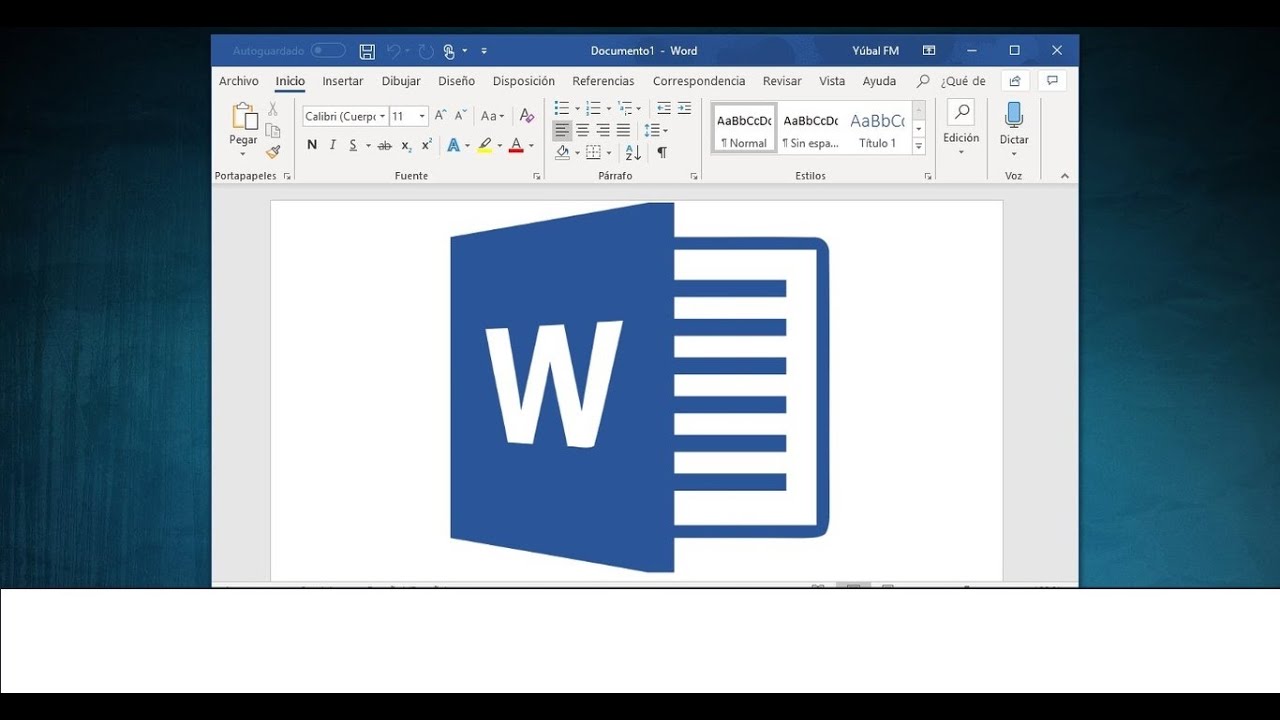Open the Calibri font name dropdown
Image resolution: width=1280 pixels, height=720 pixels.
click(382, 117)
